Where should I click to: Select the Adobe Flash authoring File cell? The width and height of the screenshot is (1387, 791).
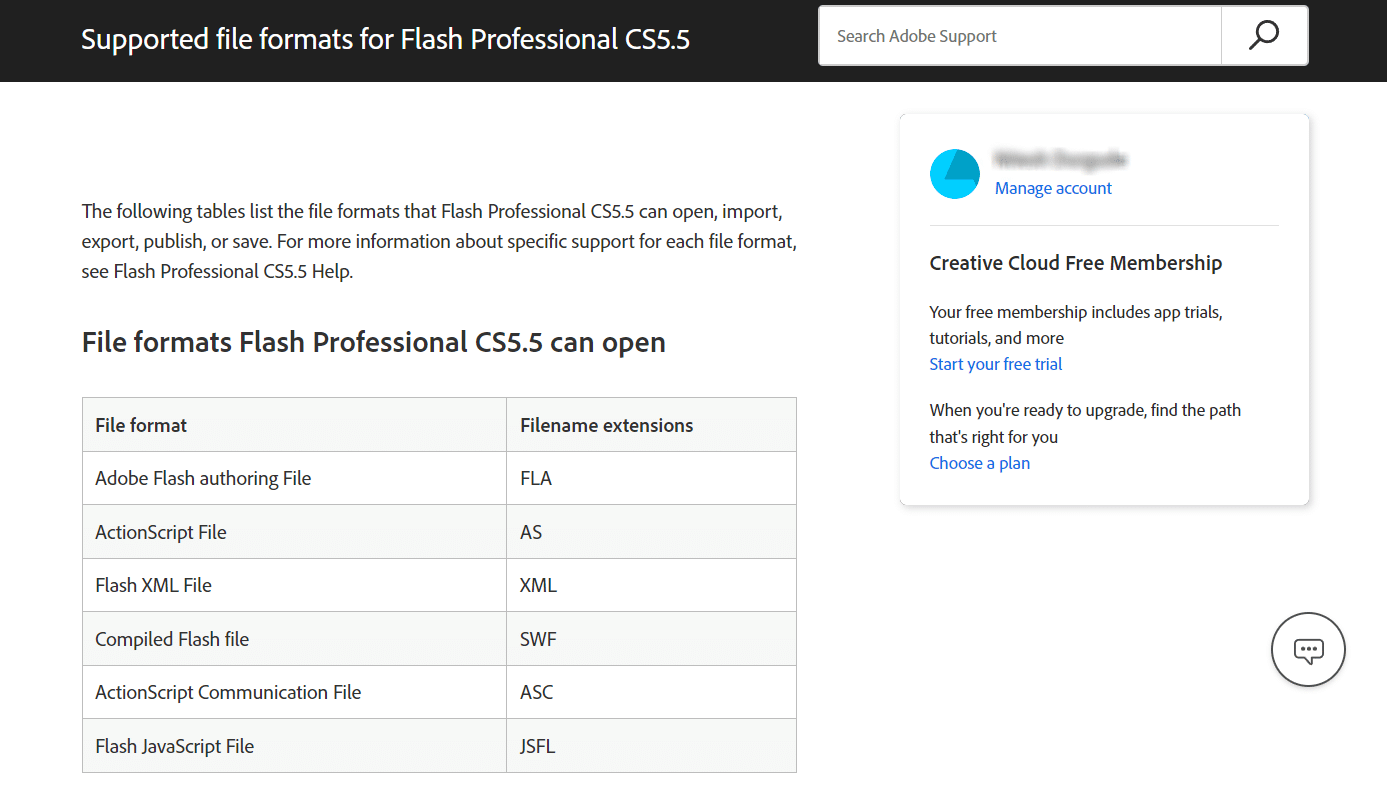click(294, 478)
